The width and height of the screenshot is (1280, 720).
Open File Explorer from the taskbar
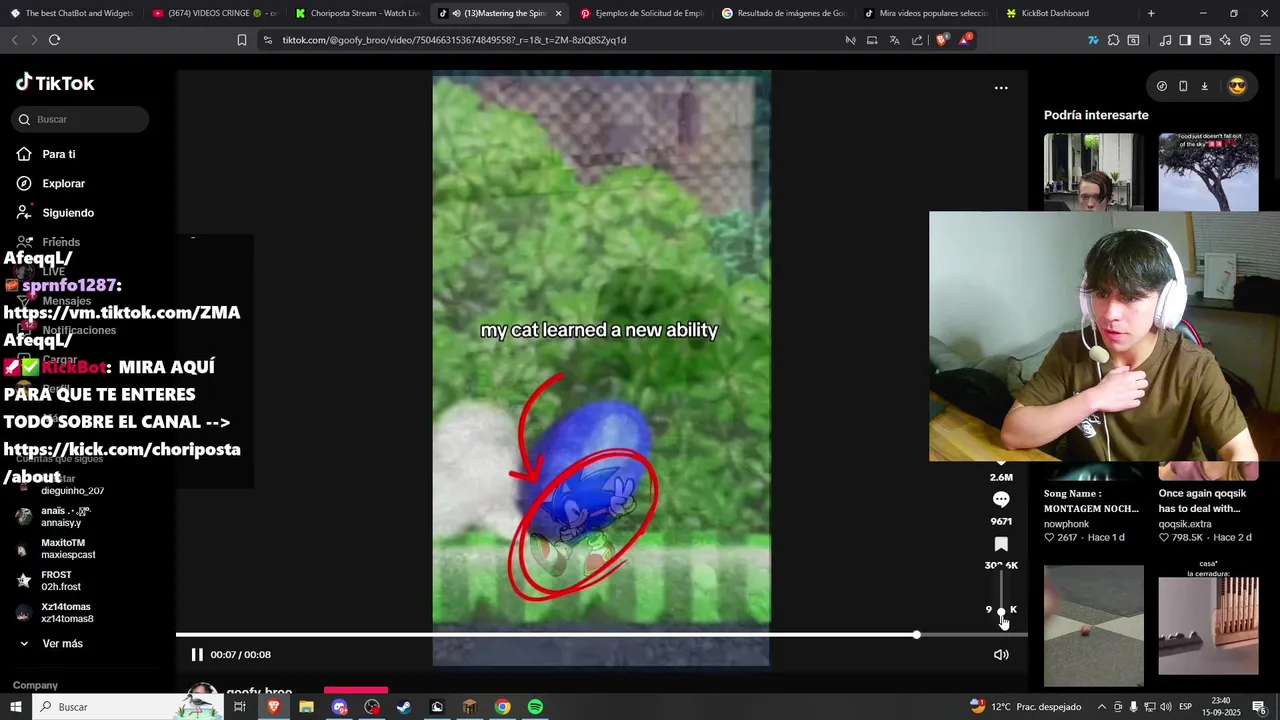pos(306,707)
